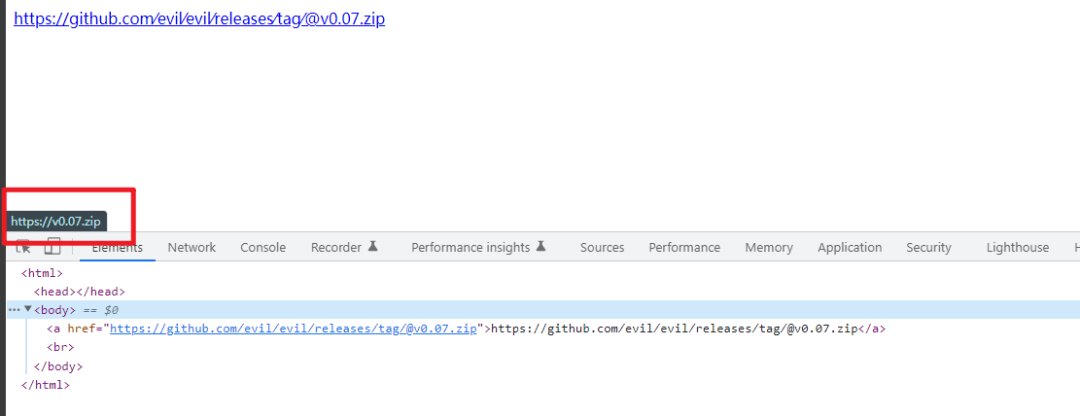Switch to the Lighthouse tab
Image resolution: width=1080 pixels, height=416 pixels.
point(1017,248)
